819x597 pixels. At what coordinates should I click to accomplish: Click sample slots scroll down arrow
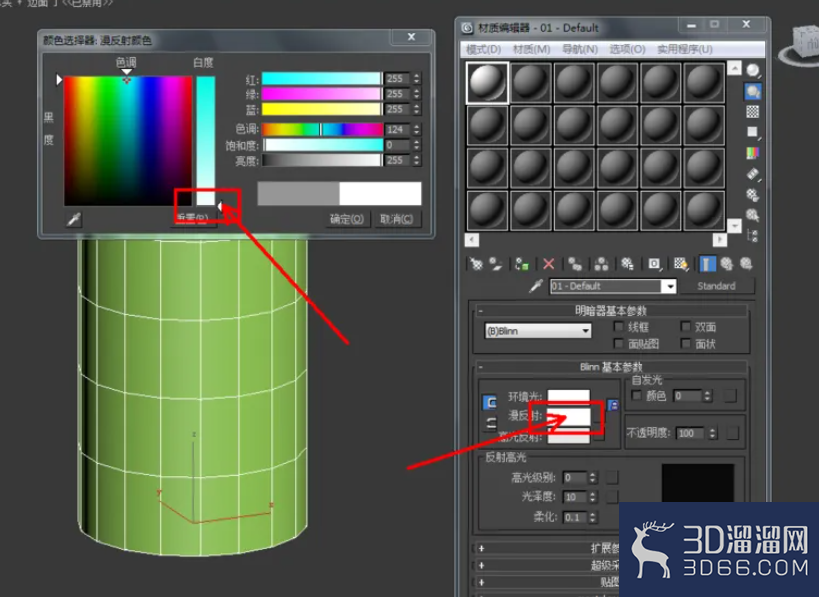pyautogui.click(x=734, y=226)
